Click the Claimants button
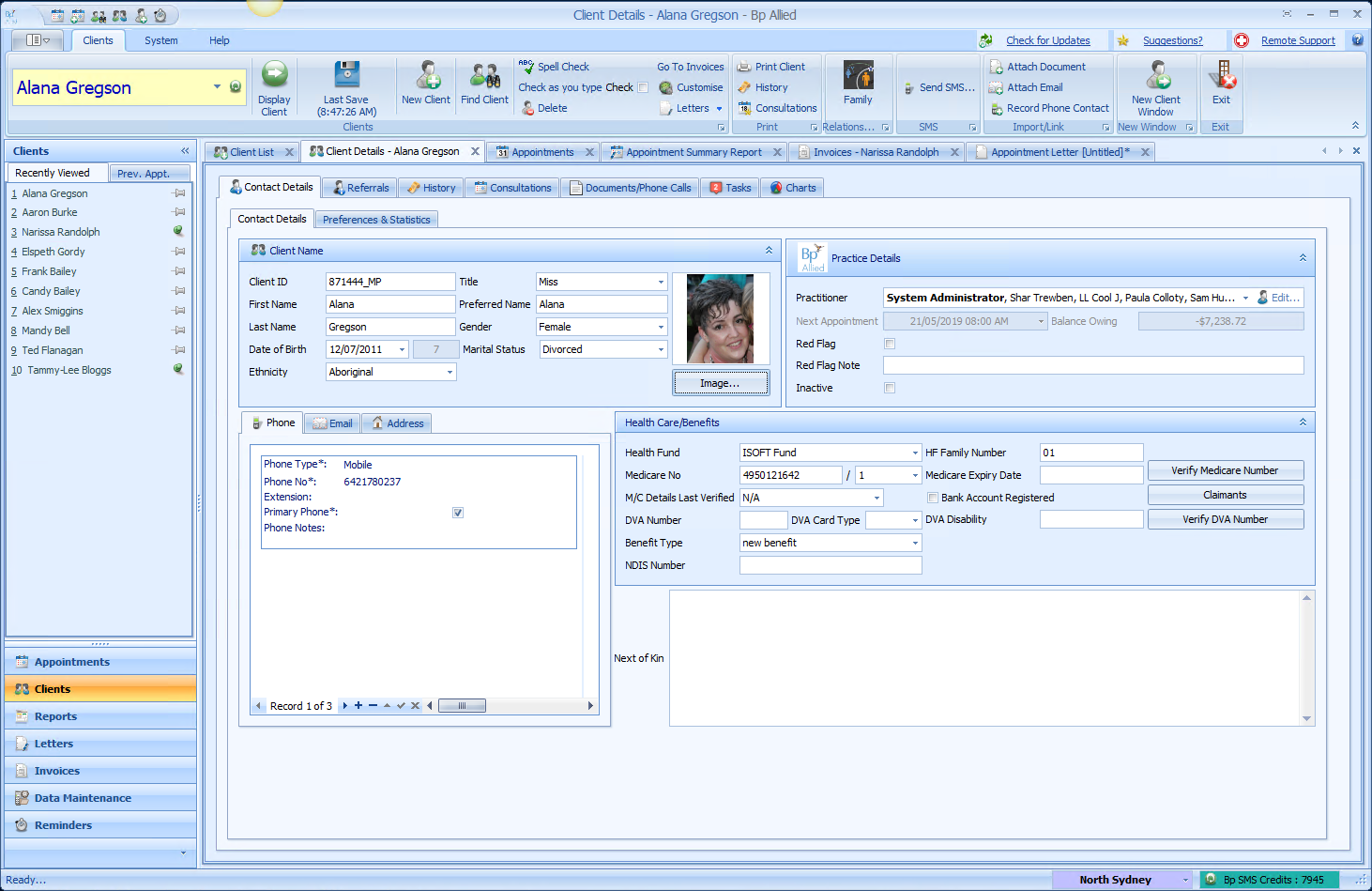The width and height of the screenshot is (1372, 891). pos(1225,495)
